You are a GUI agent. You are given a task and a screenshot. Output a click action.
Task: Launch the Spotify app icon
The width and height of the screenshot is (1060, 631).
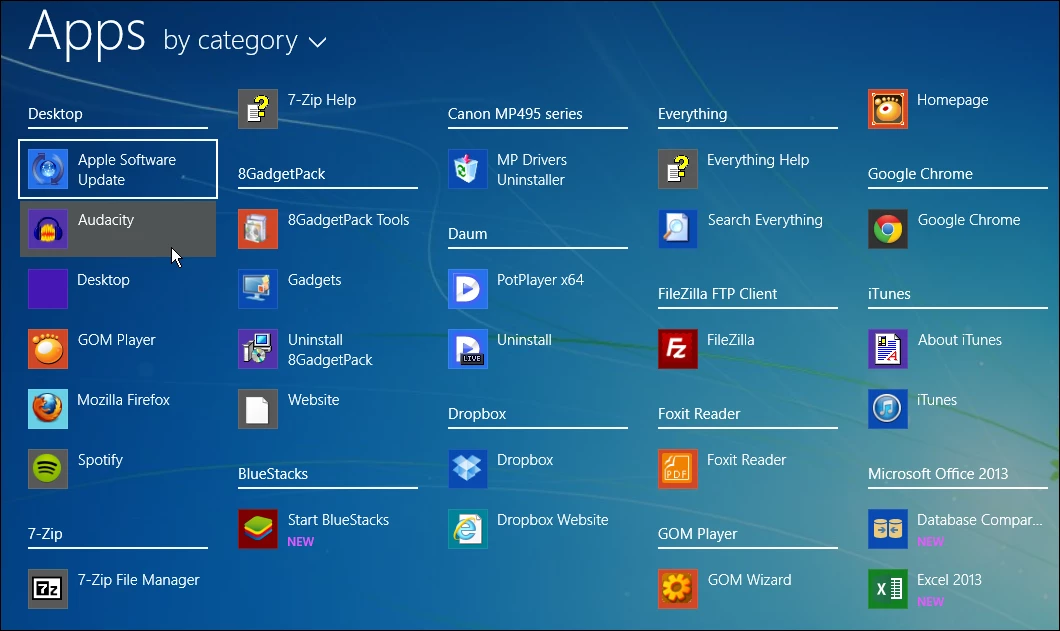(x=48, y=469)
